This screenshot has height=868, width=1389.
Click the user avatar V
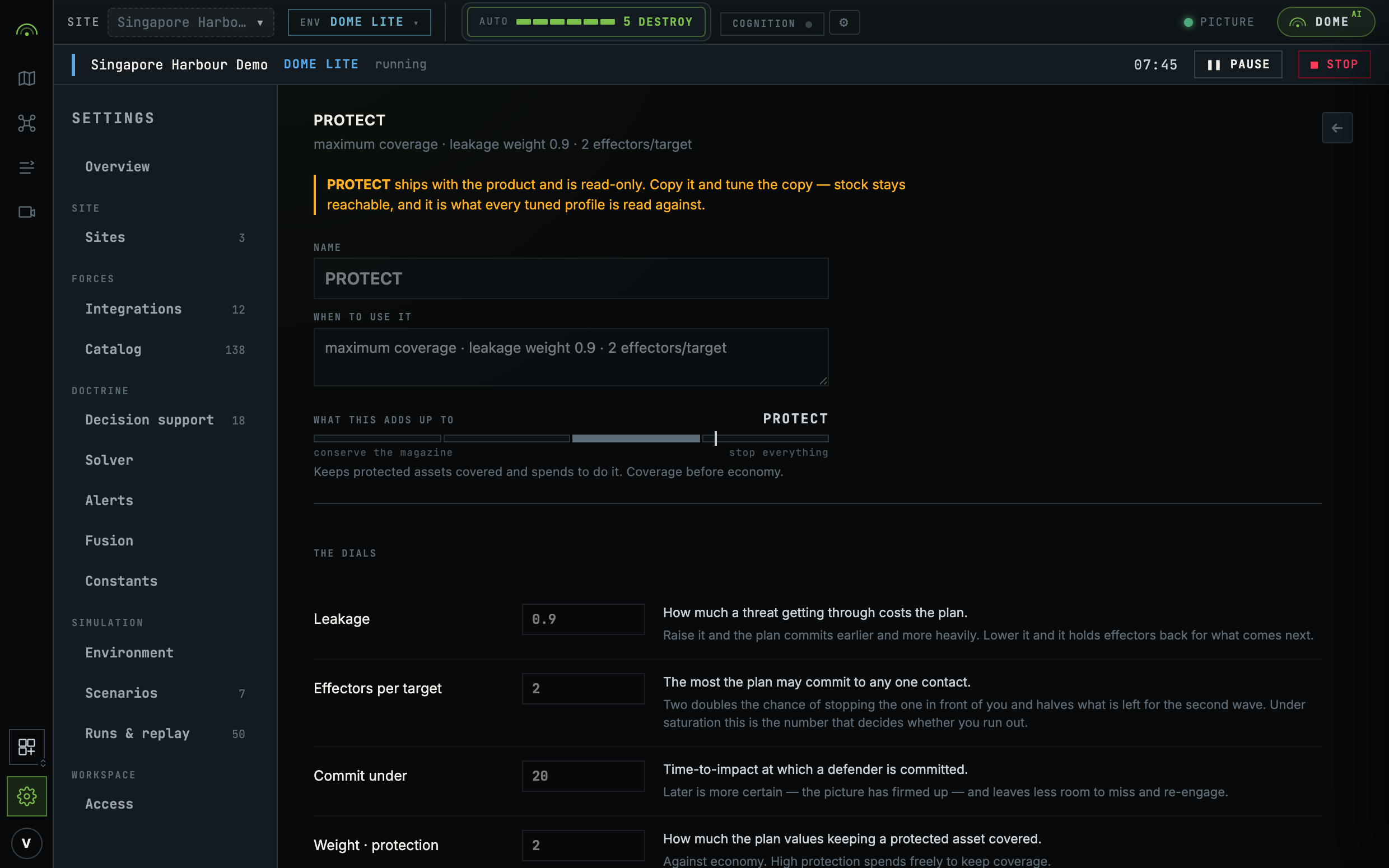pyautogui.click(x=26, y=843)
